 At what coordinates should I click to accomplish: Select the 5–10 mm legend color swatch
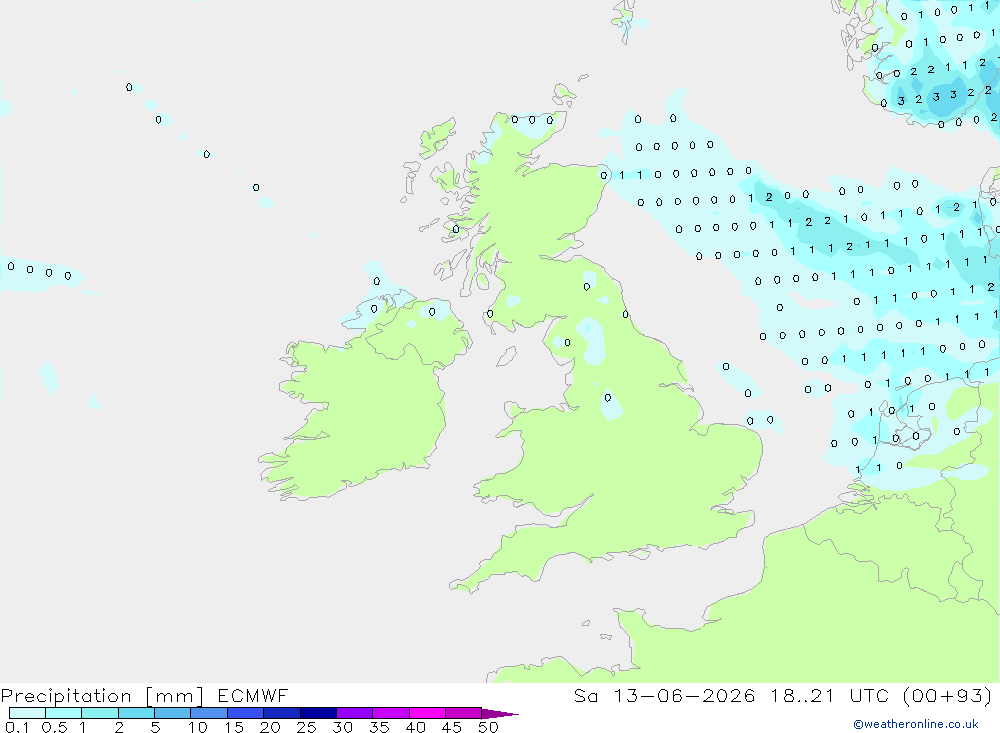(172, 713)
